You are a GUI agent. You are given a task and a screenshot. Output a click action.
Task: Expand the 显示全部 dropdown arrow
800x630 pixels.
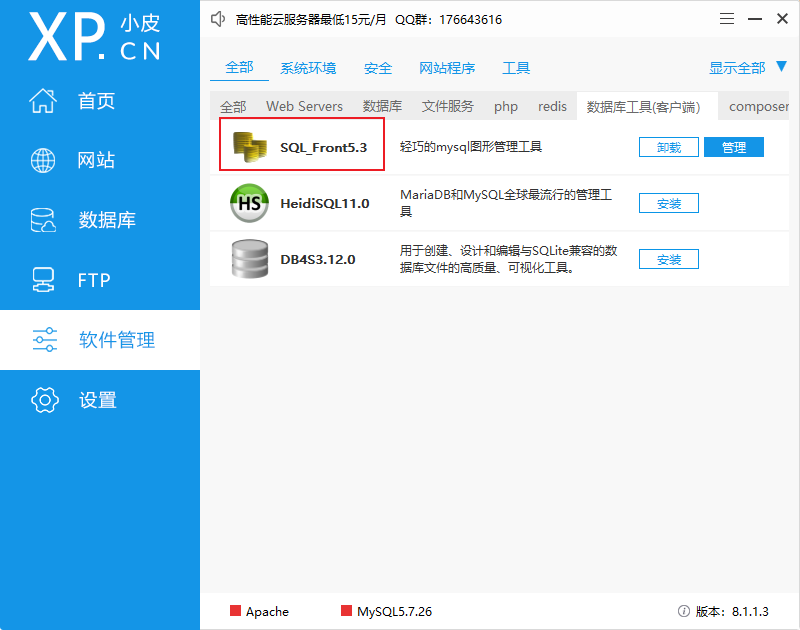781,66
